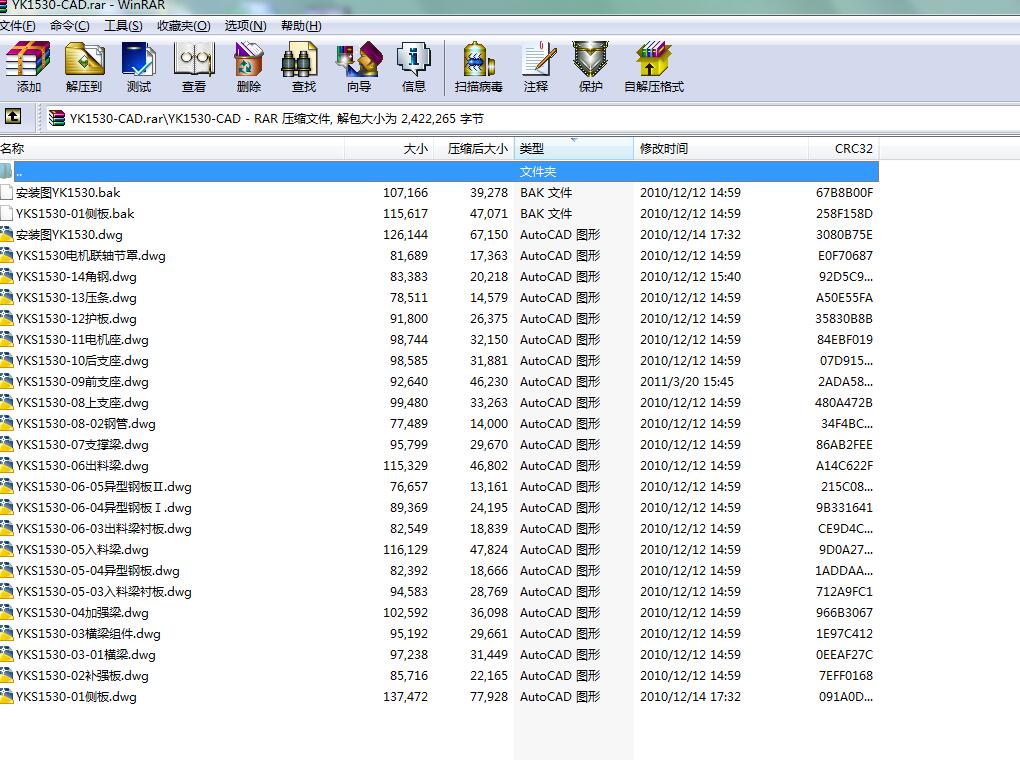The image size is (1020, 760).
Task: Open the 命令(C) menu
Action: [70, 26]
